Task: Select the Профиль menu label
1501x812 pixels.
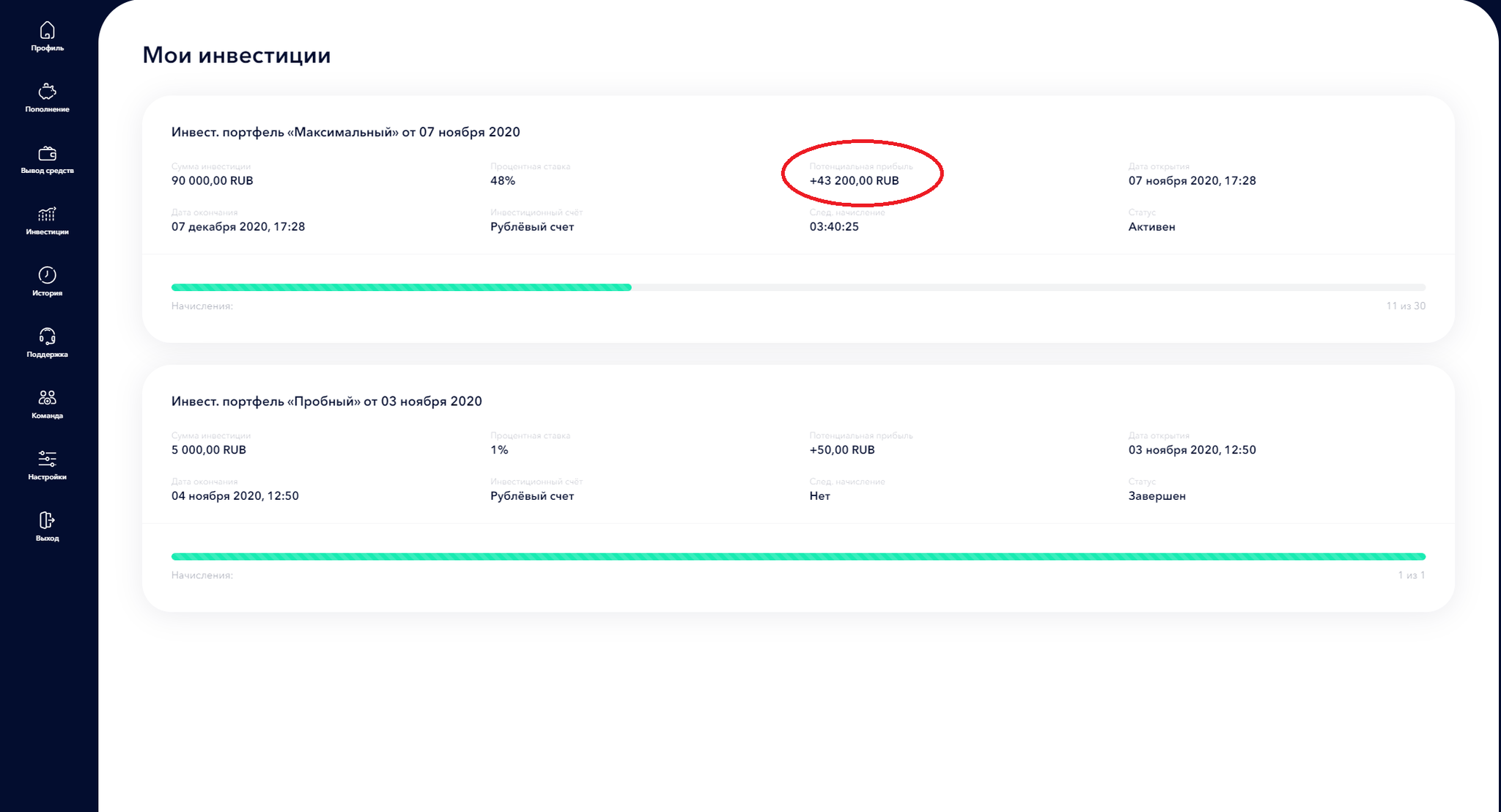Action: click(x=47, y=48)
